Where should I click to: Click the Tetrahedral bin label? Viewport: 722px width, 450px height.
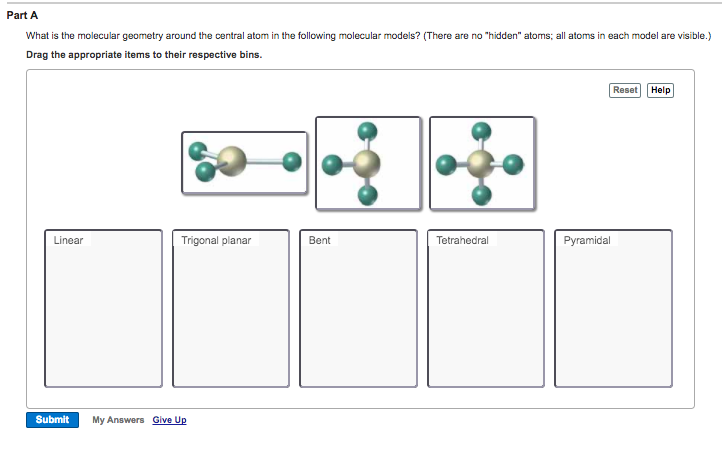coord(462,241)
